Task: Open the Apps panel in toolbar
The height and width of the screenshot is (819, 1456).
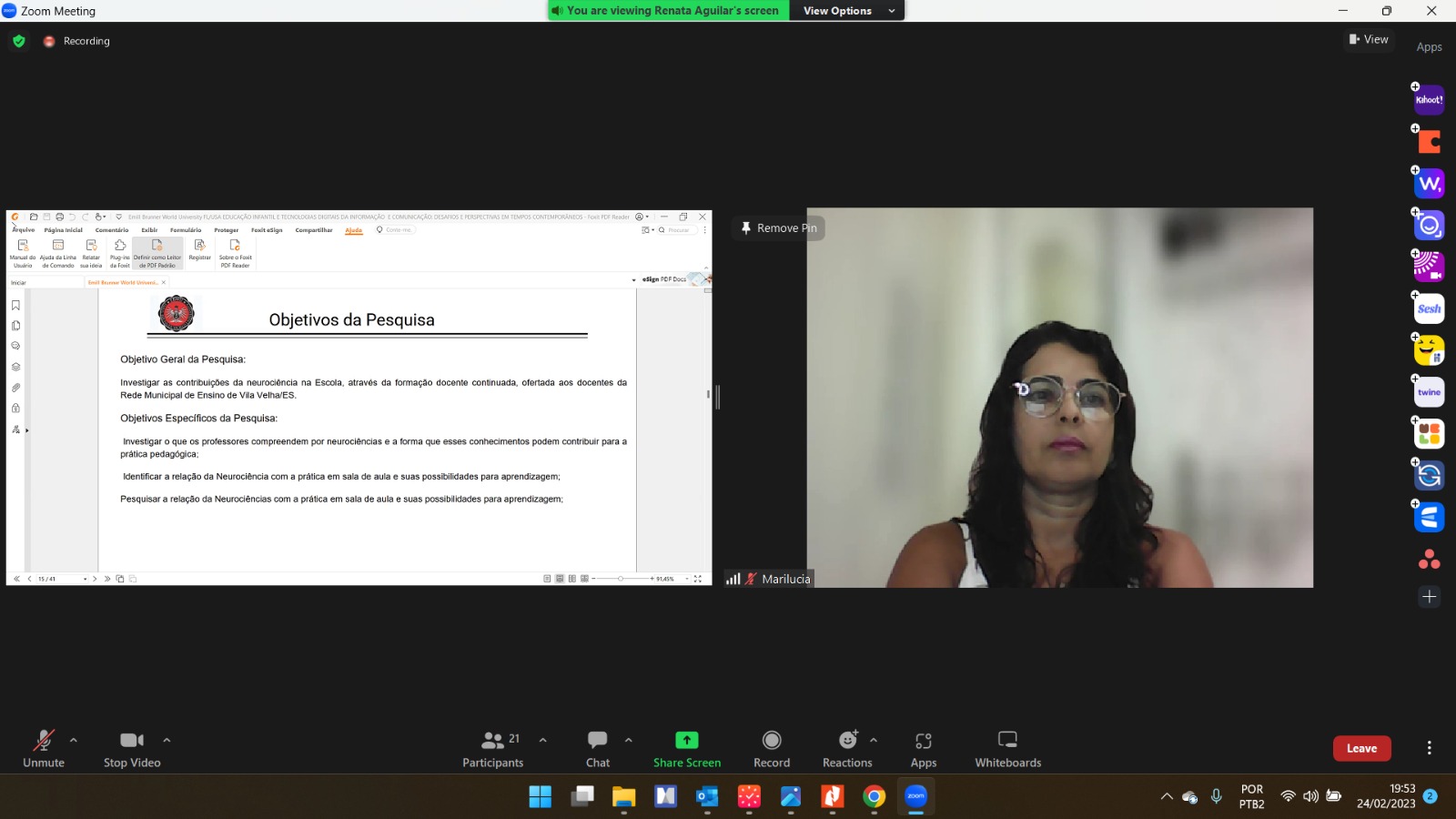Action: pos(923,748)
